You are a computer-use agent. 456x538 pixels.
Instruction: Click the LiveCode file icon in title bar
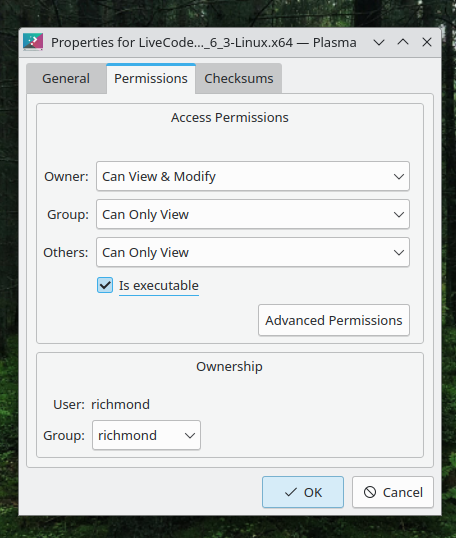click(33, 42)
